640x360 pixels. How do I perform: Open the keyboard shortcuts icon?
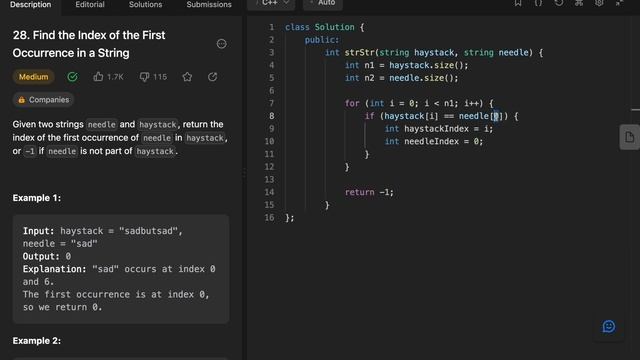click(579, 3)
